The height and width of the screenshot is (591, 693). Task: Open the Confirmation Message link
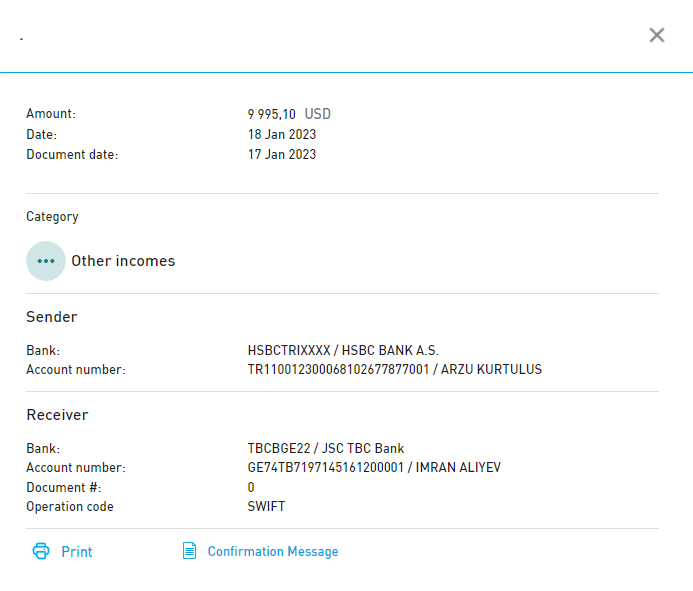coord(273,552)
